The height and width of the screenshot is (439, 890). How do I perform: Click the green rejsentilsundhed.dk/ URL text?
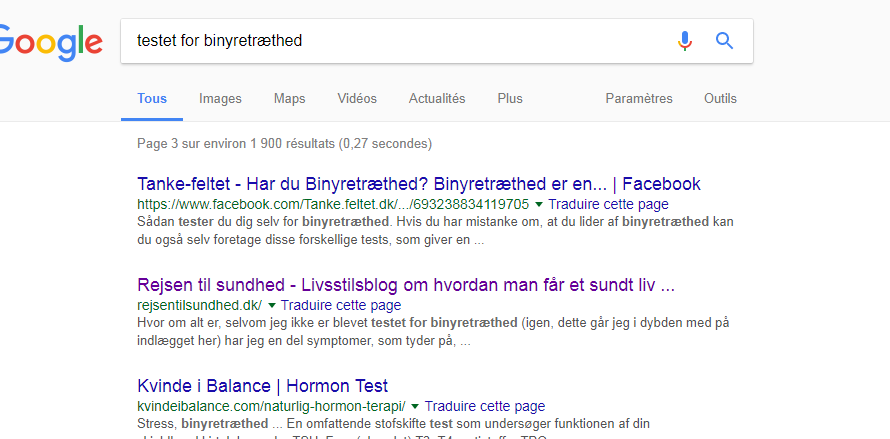pyautogui.click(x=200, y=305)
